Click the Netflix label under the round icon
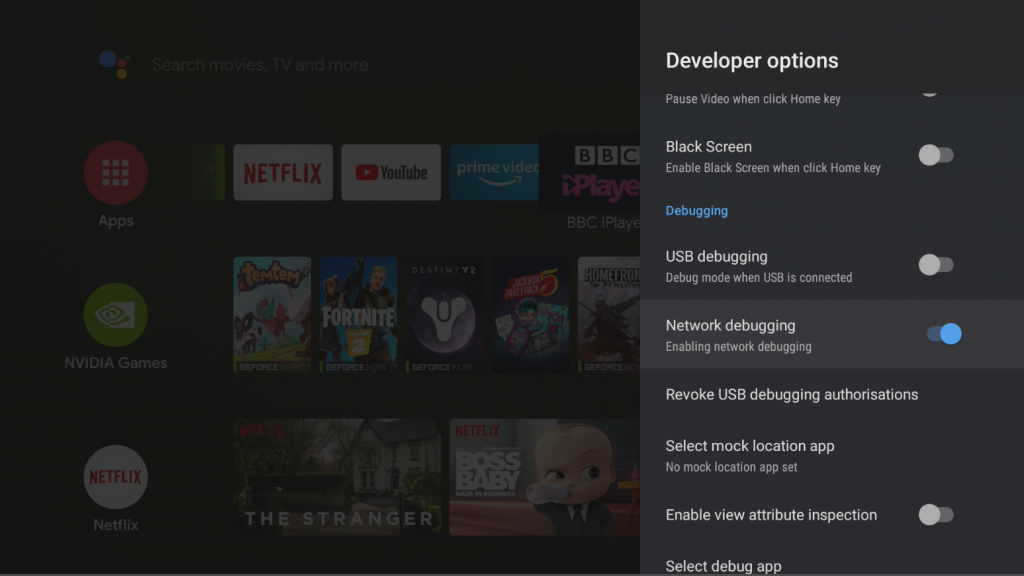Screen dimensions: 1024x576 [116, 525]
